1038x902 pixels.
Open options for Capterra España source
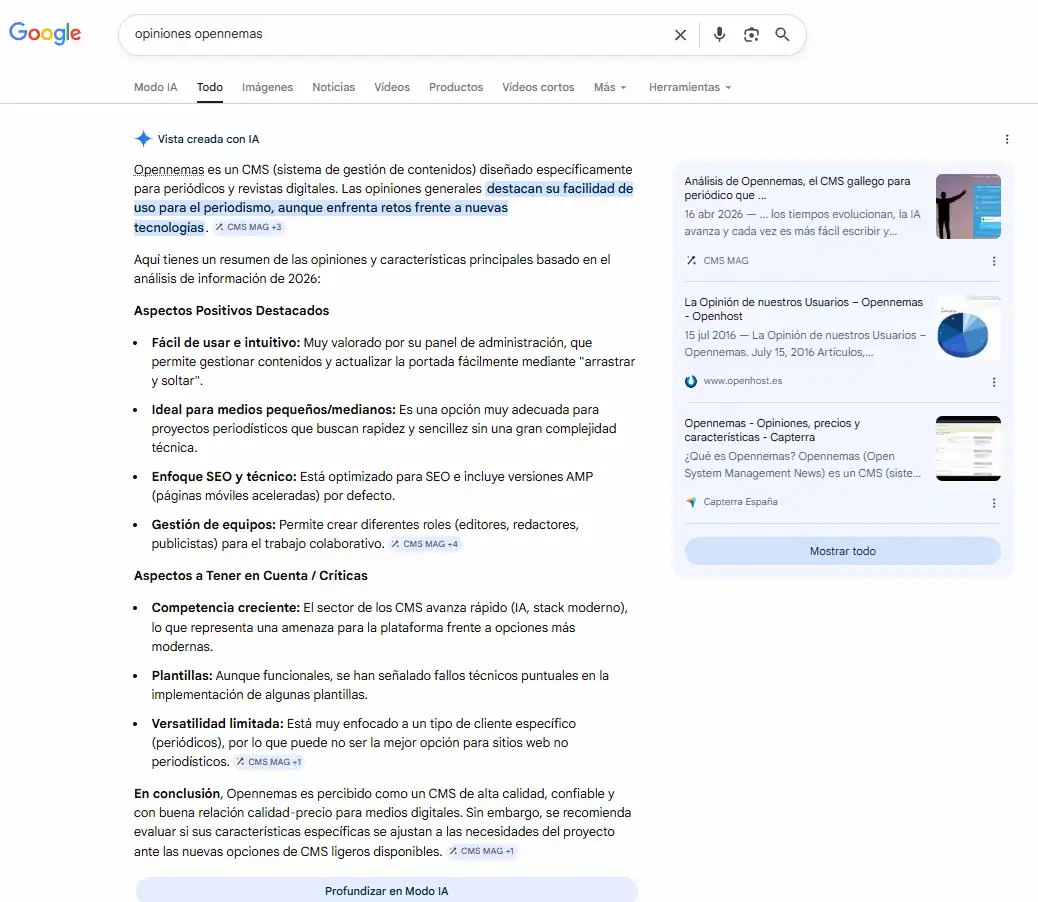[x=994, y=503]
